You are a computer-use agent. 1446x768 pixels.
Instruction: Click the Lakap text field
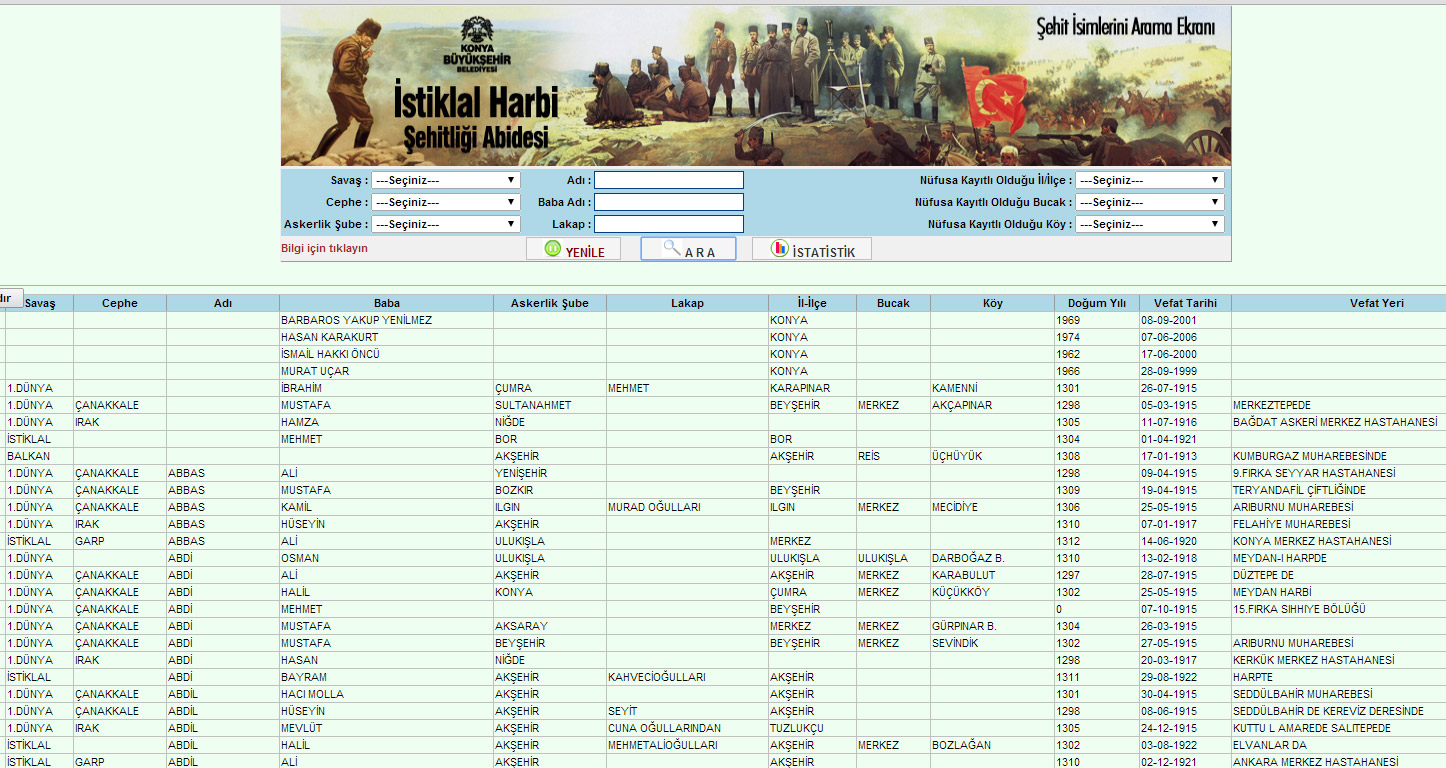click(669, 224)
